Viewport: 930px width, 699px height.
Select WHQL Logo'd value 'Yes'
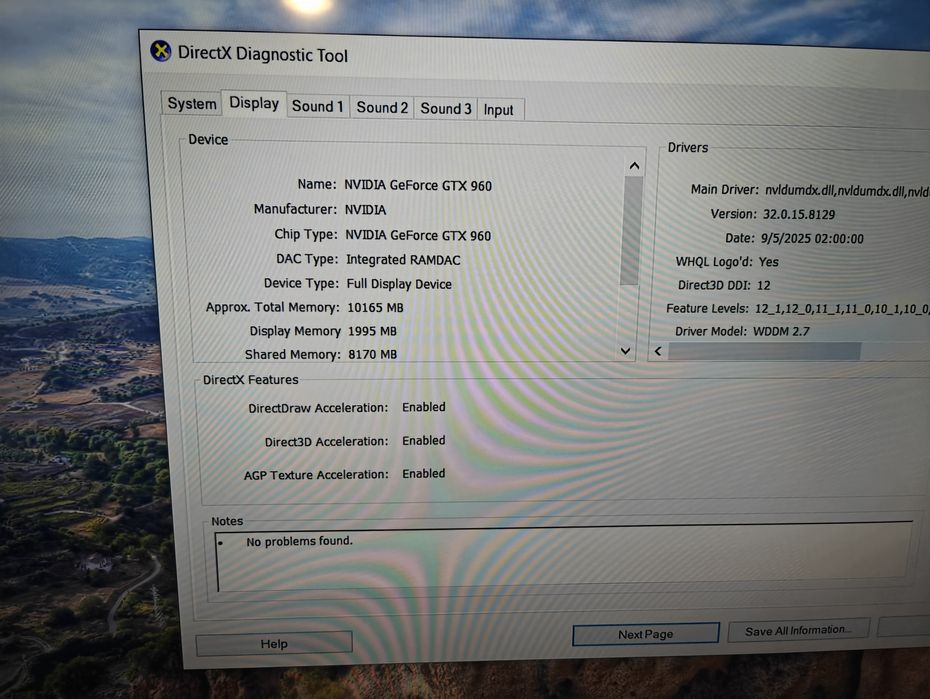tap(769, 261)
